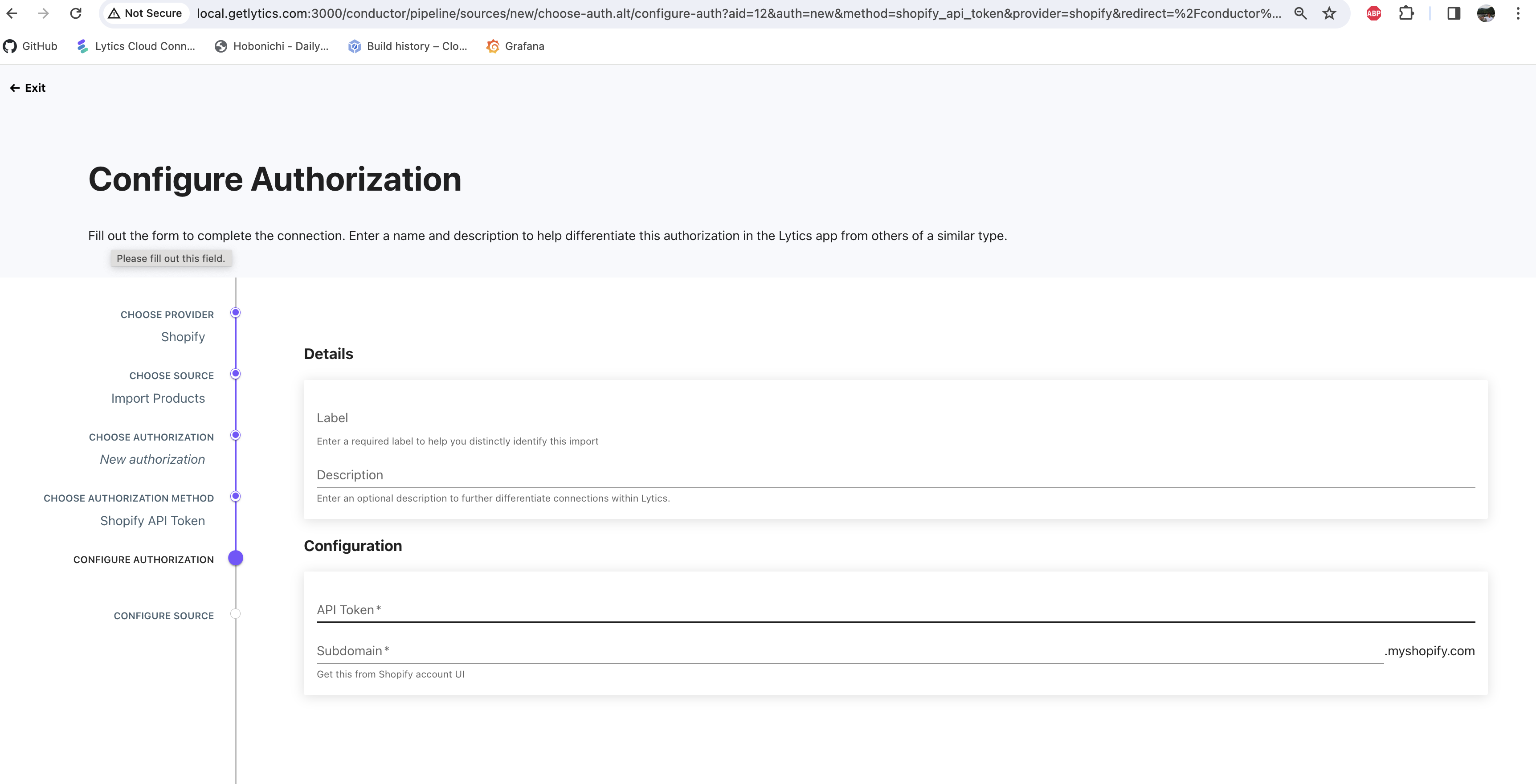Click the Details section heading
The width and height of the screenshot is (1536, 784).
[329, 354]
